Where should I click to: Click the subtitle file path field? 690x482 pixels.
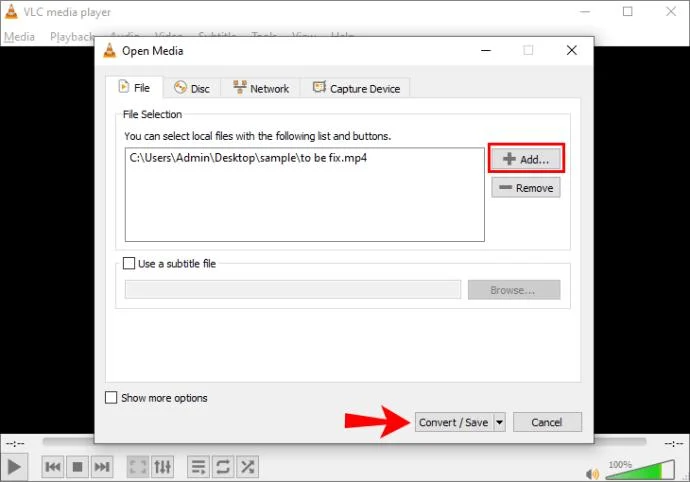pos(293,290)
